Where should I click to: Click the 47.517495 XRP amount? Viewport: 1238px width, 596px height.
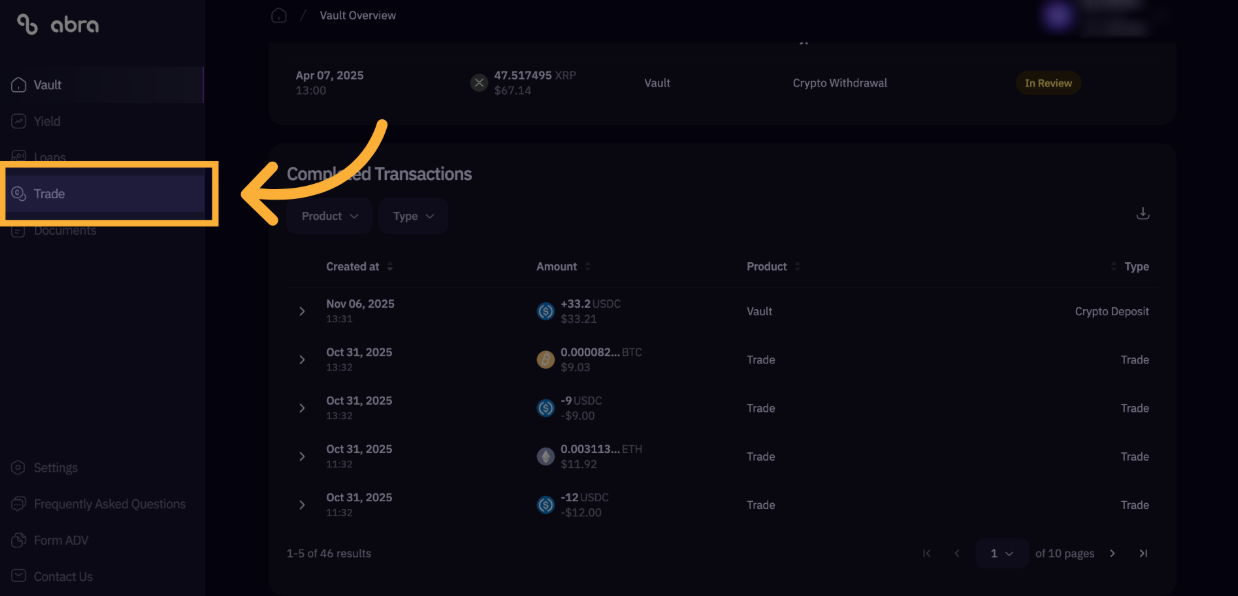pos(536,75)
